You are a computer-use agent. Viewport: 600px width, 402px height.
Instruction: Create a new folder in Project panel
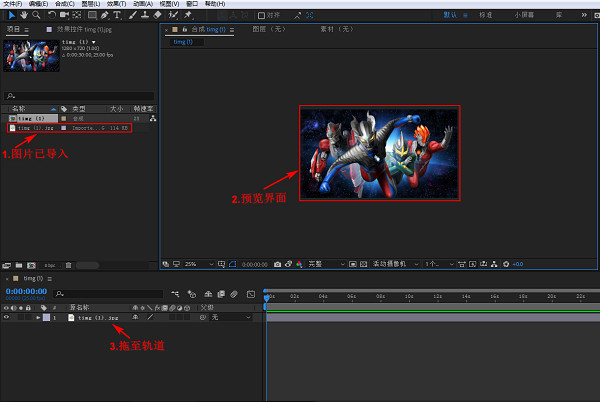click(19, 265)
